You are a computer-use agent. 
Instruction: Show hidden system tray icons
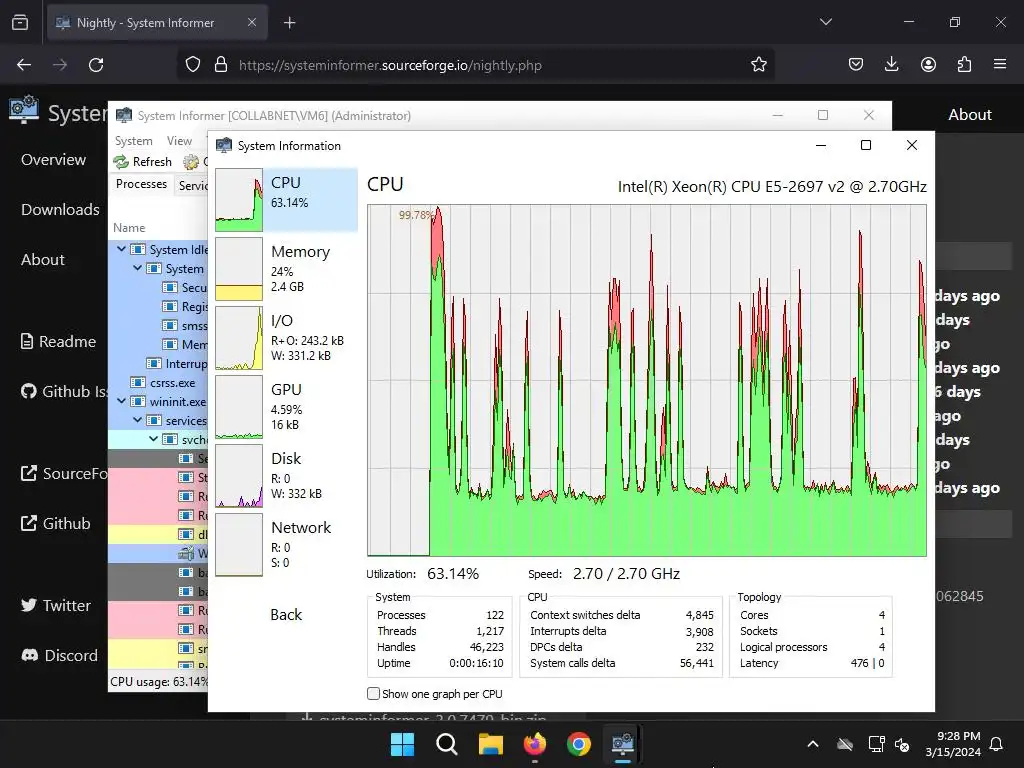813,744
